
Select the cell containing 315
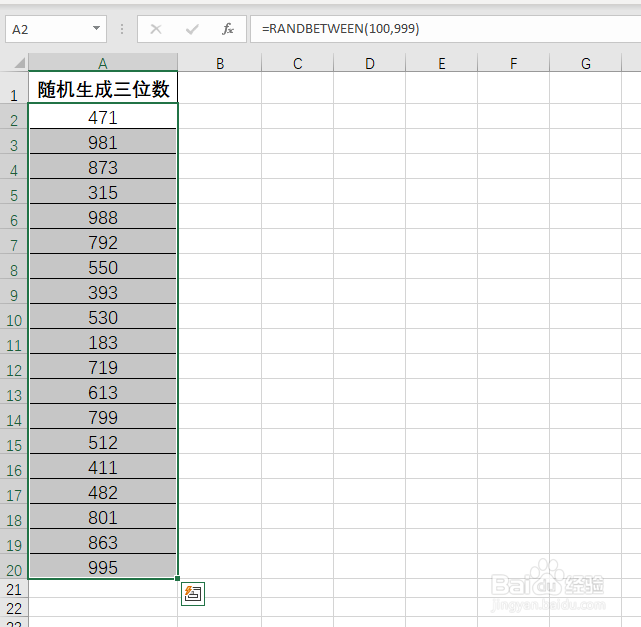click(103, 191)
